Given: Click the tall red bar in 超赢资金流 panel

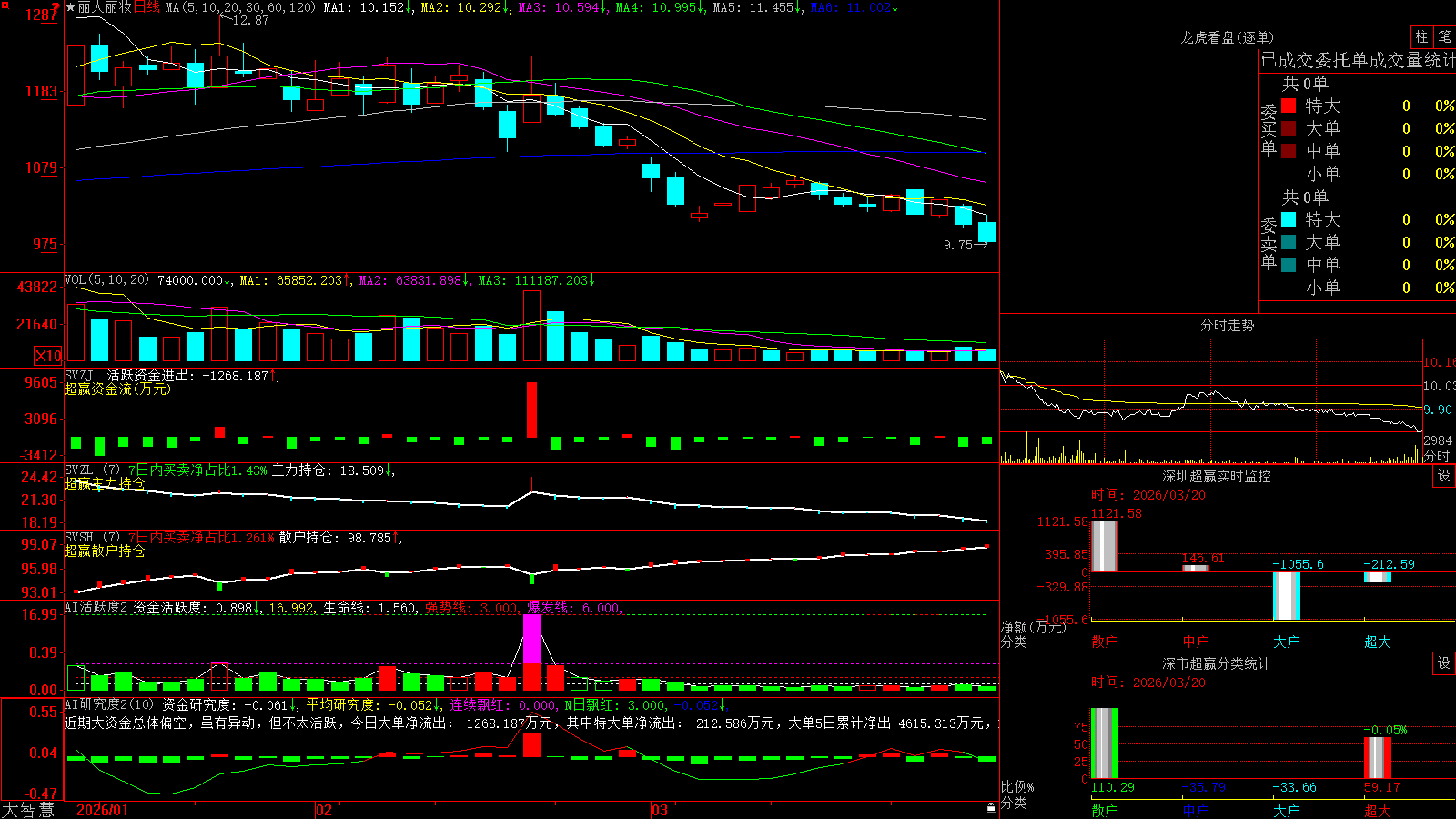Looking at the screenshot, I should tap(531, 409).
